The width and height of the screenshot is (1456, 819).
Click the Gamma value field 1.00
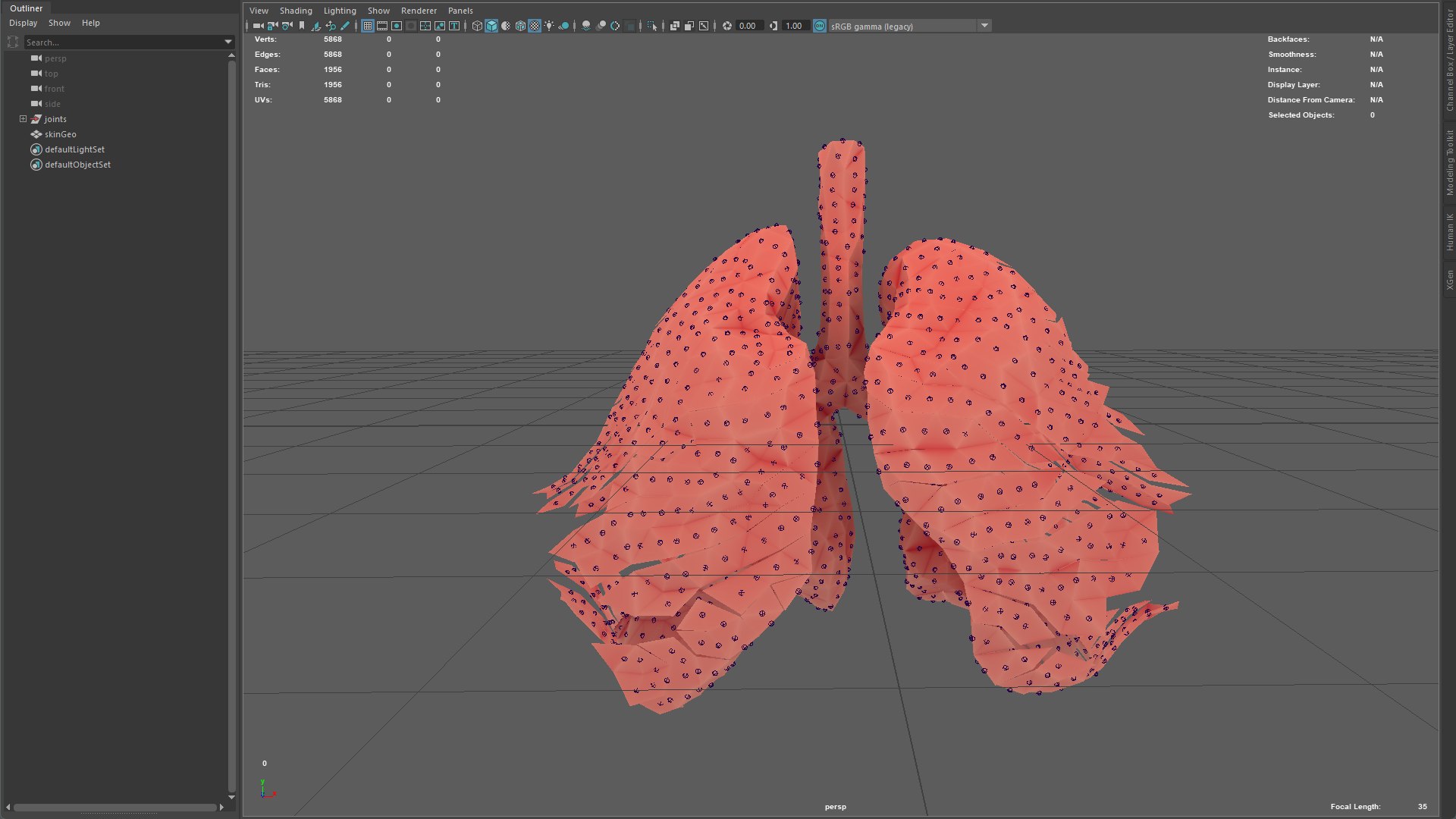tap(795, 26)
